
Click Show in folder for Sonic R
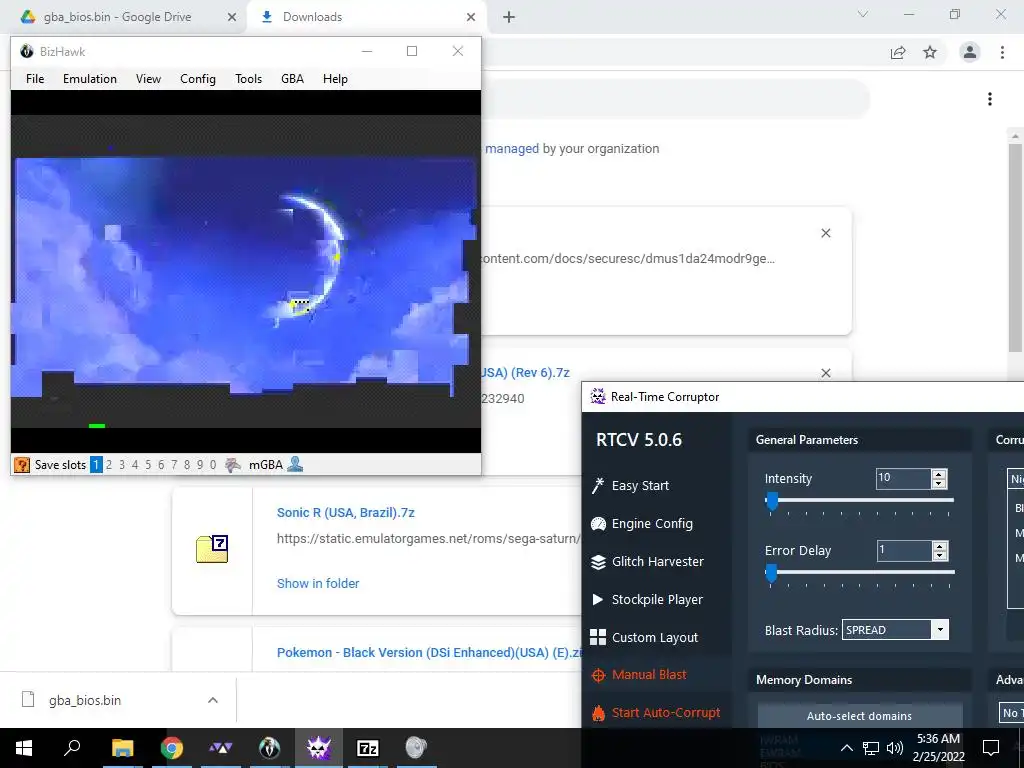tap(318, 584)
